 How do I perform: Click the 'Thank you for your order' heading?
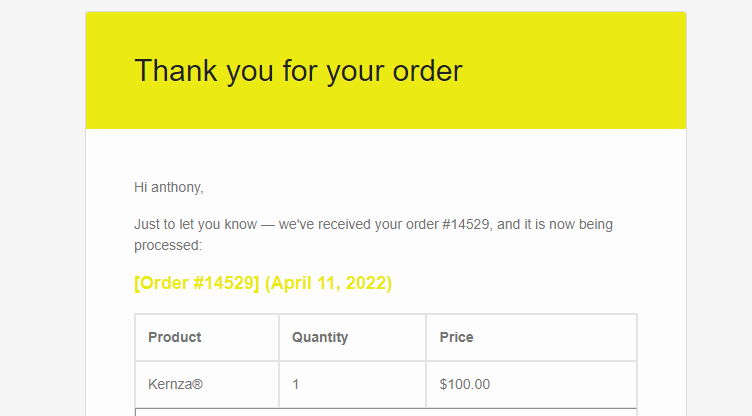click(298, 71)
